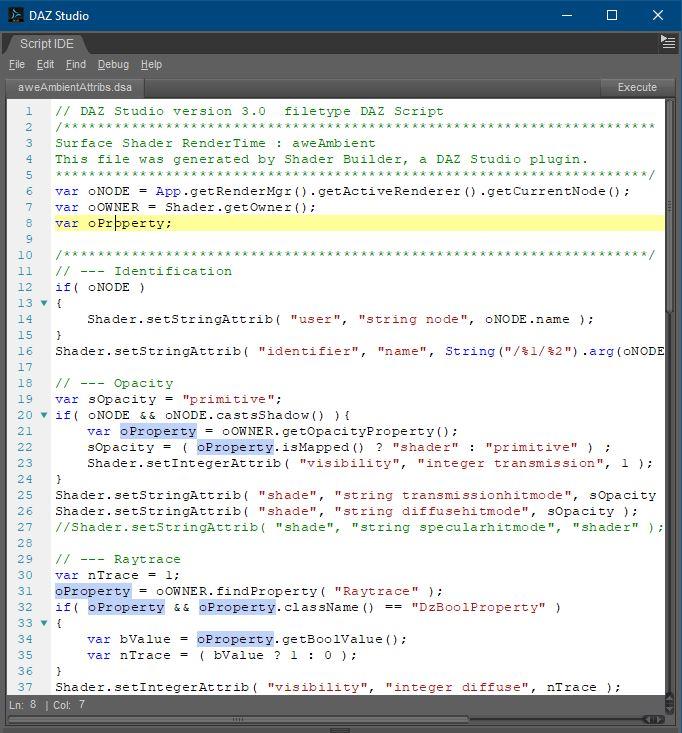Click line number 31 in the gutter
This screenshot has width=682, height=733.
[25, 591]
